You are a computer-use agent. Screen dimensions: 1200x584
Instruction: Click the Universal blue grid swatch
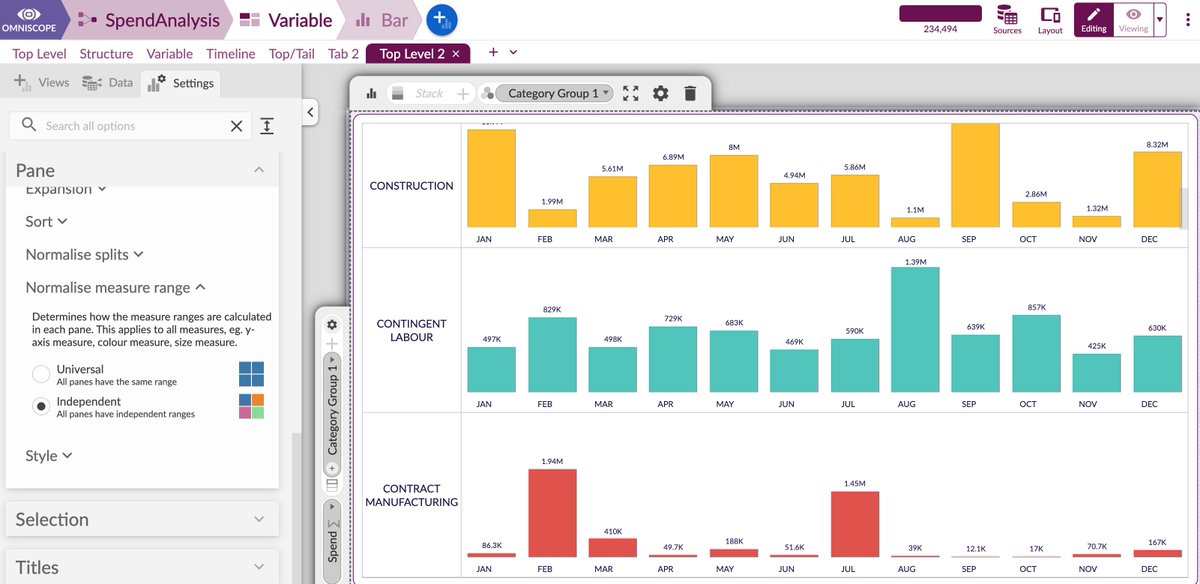click(x=252, y=374)
